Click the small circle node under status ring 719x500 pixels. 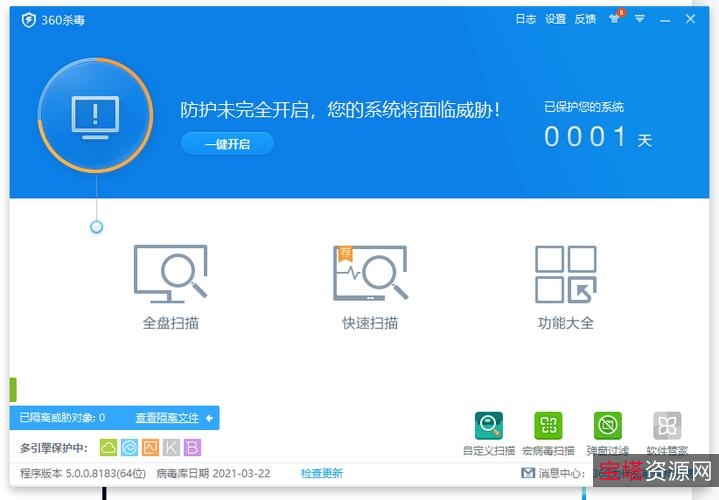[x=96, y=227]
